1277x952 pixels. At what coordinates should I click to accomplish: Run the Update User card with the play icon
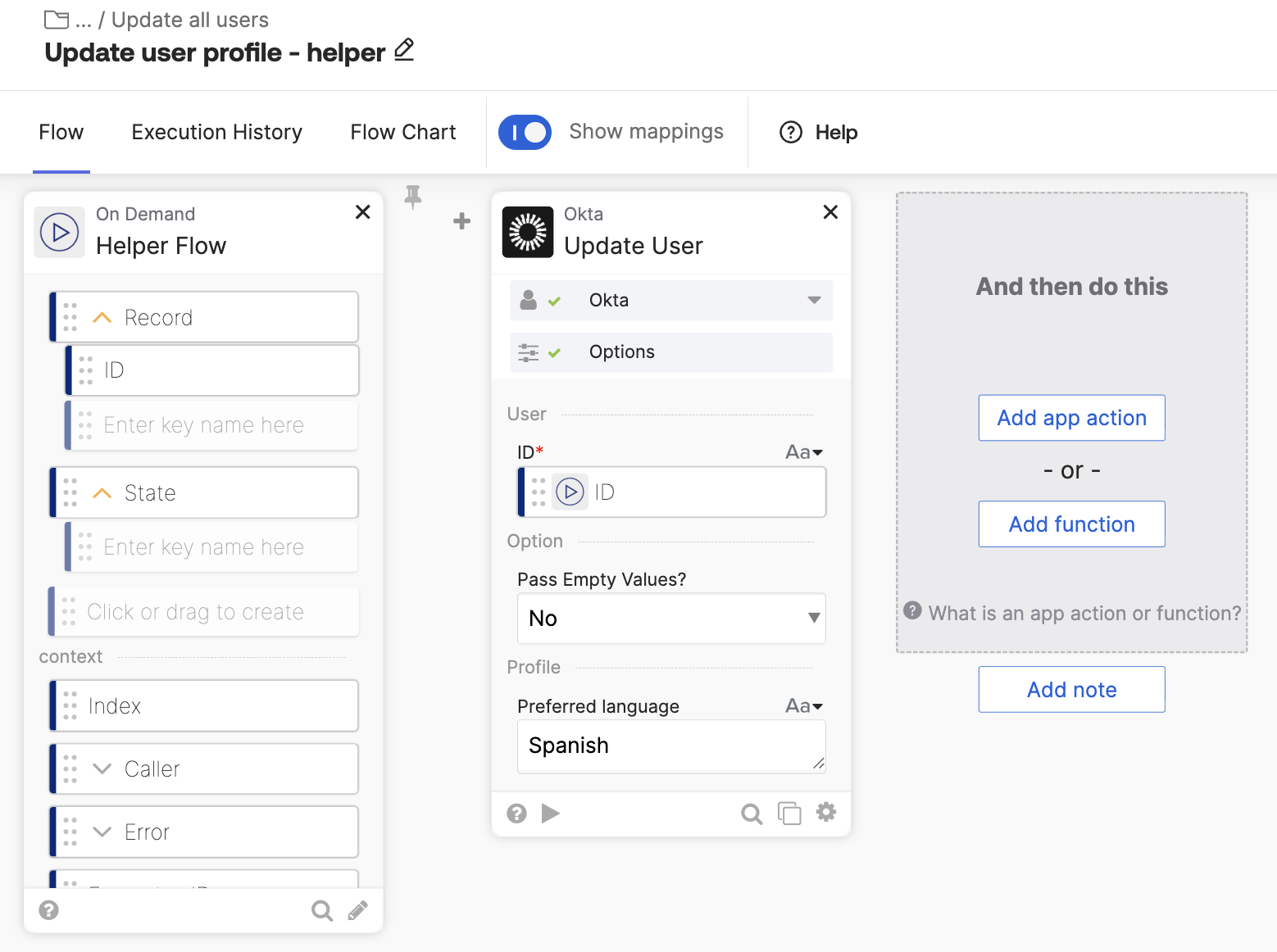(551, 814)
